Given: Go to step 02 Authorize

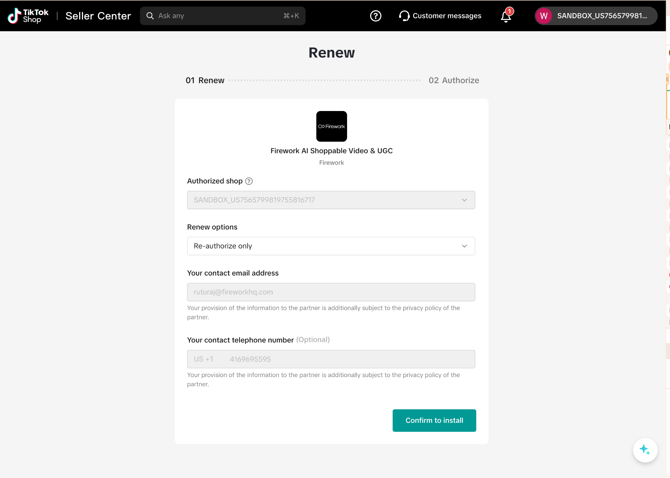Looking at the screenshot, I should [453, 80].
